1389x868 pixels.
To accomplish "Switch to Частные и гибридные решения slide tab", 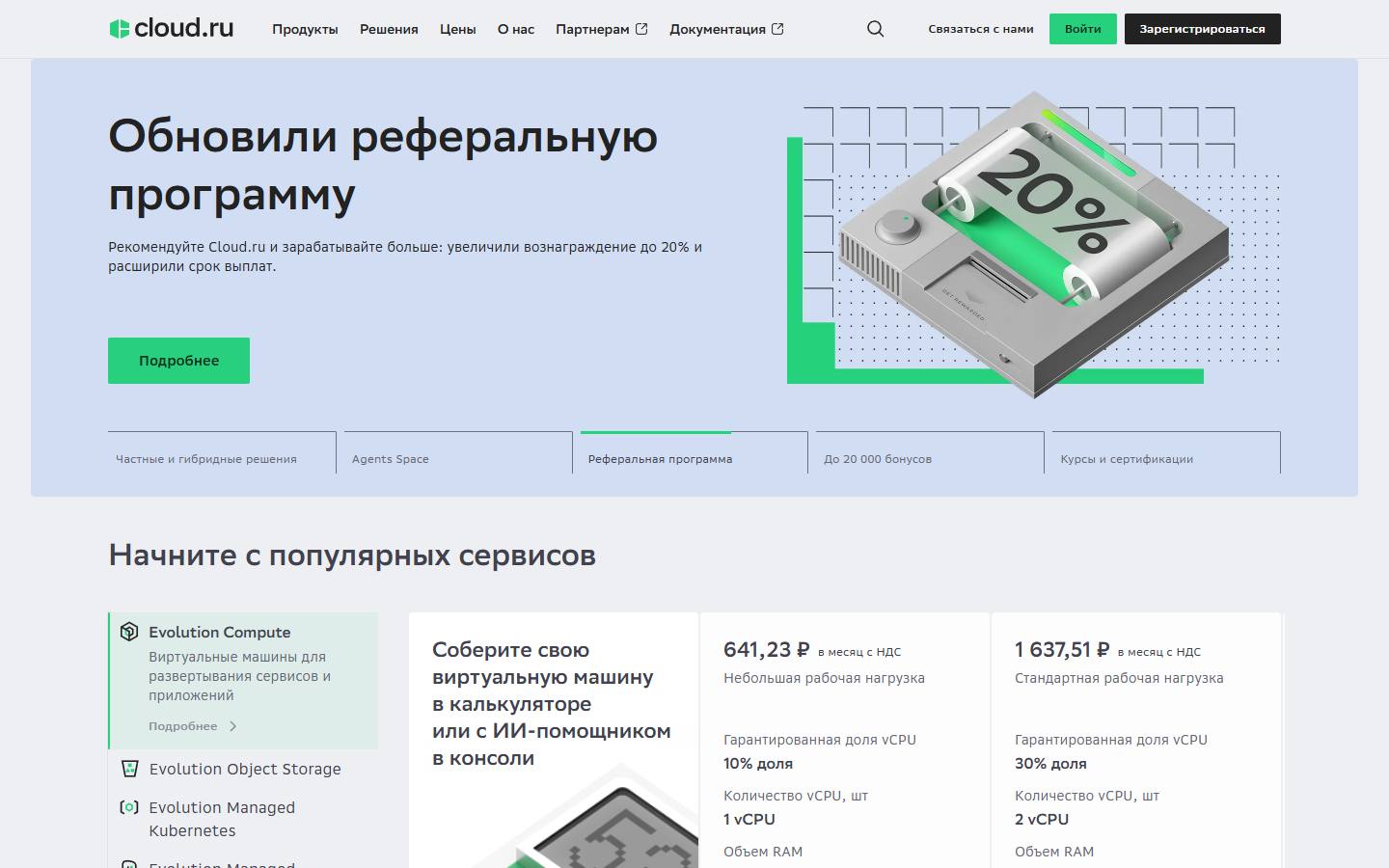I will pos(222,452).
